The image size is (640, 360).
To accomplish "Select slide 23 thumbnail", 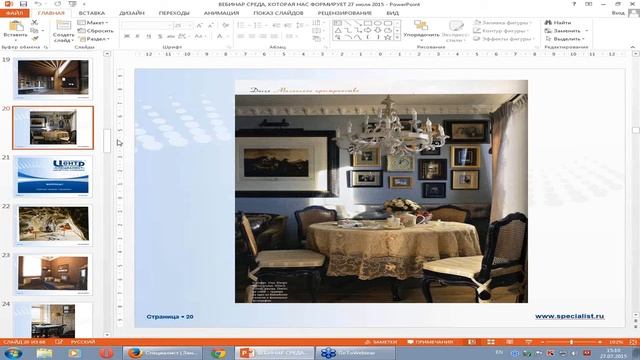I will [53, 274].
